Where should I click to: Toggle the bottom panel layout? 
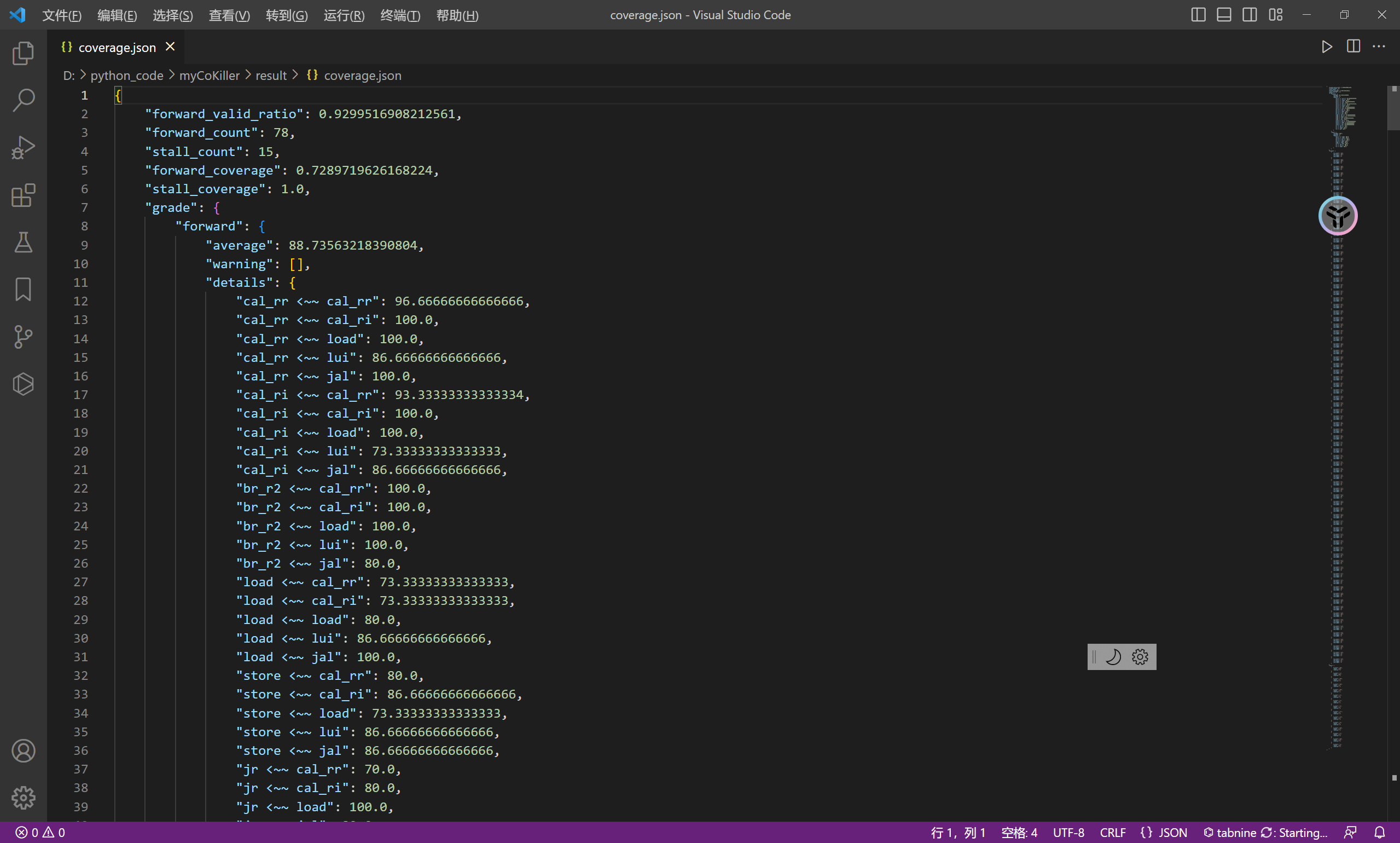(1224, 15)
